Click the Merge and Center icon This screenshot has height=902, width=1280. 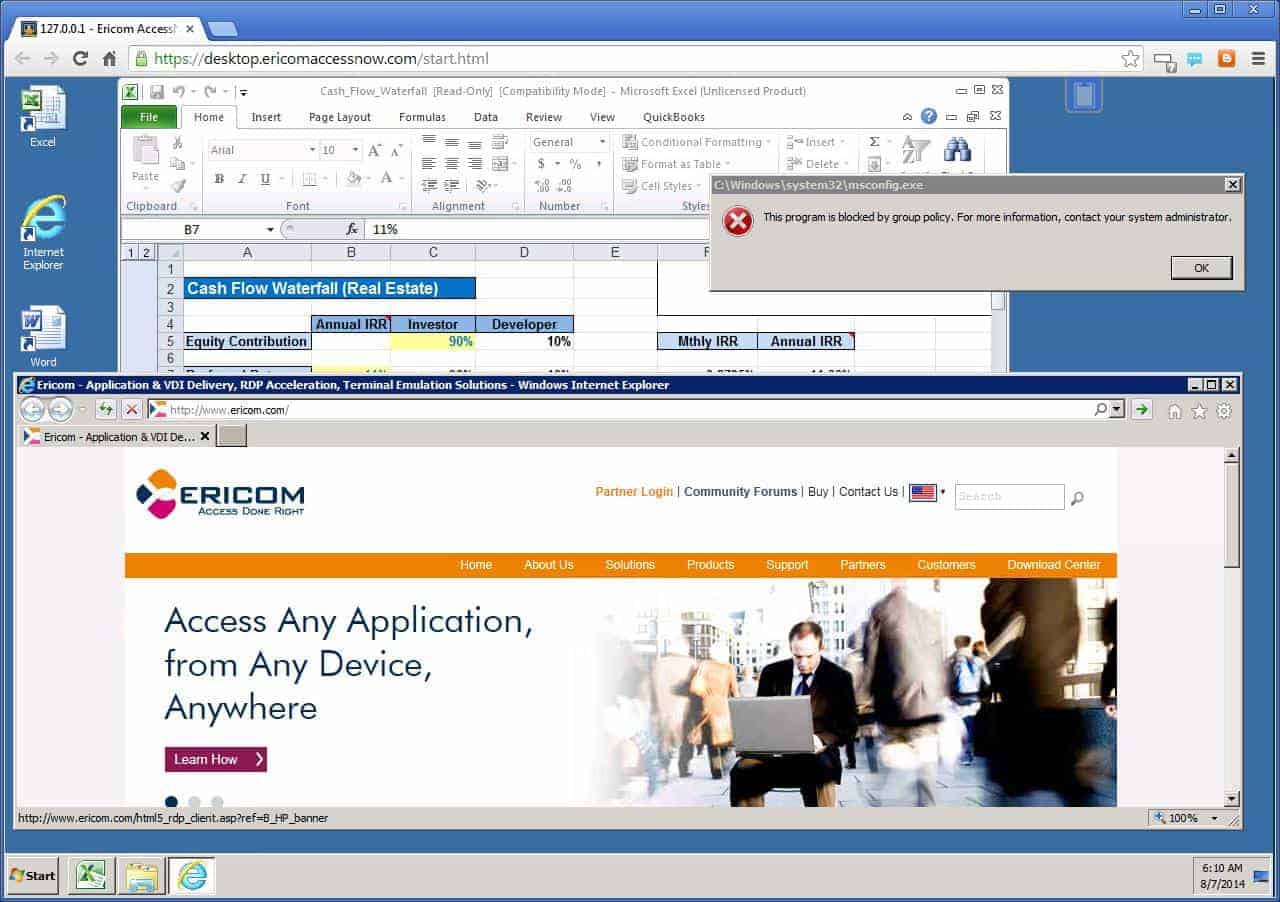(501, 164)
